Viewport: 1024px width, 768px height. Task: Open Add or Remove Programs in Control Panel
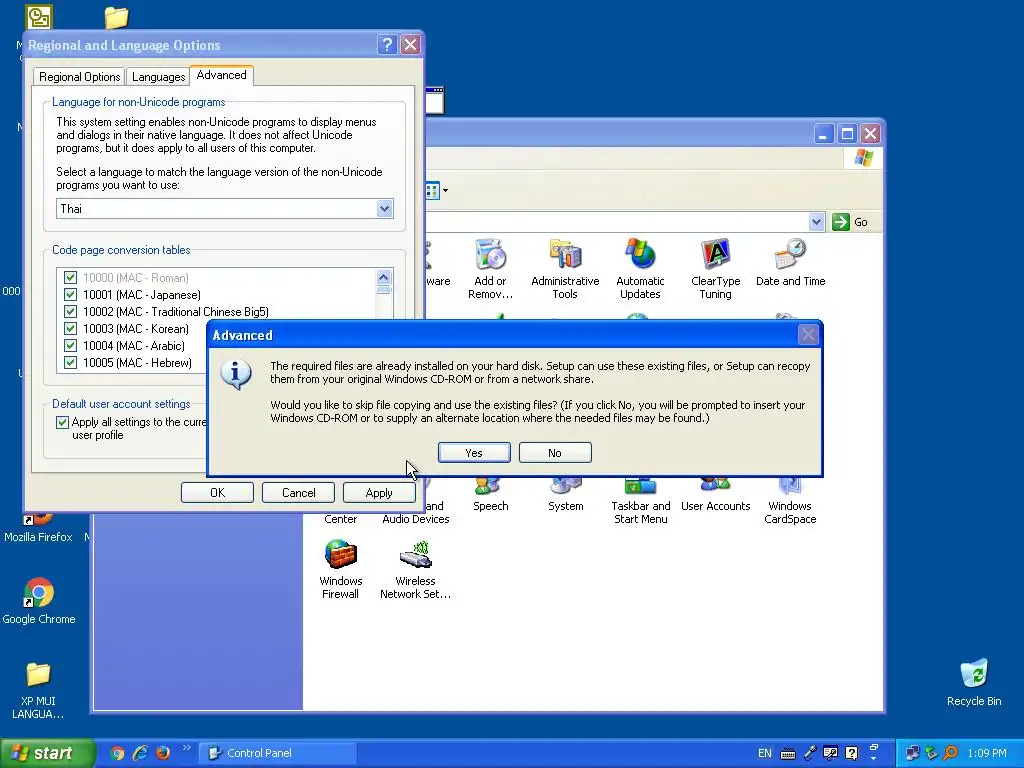pyautogui.click(x=490, y=269)
